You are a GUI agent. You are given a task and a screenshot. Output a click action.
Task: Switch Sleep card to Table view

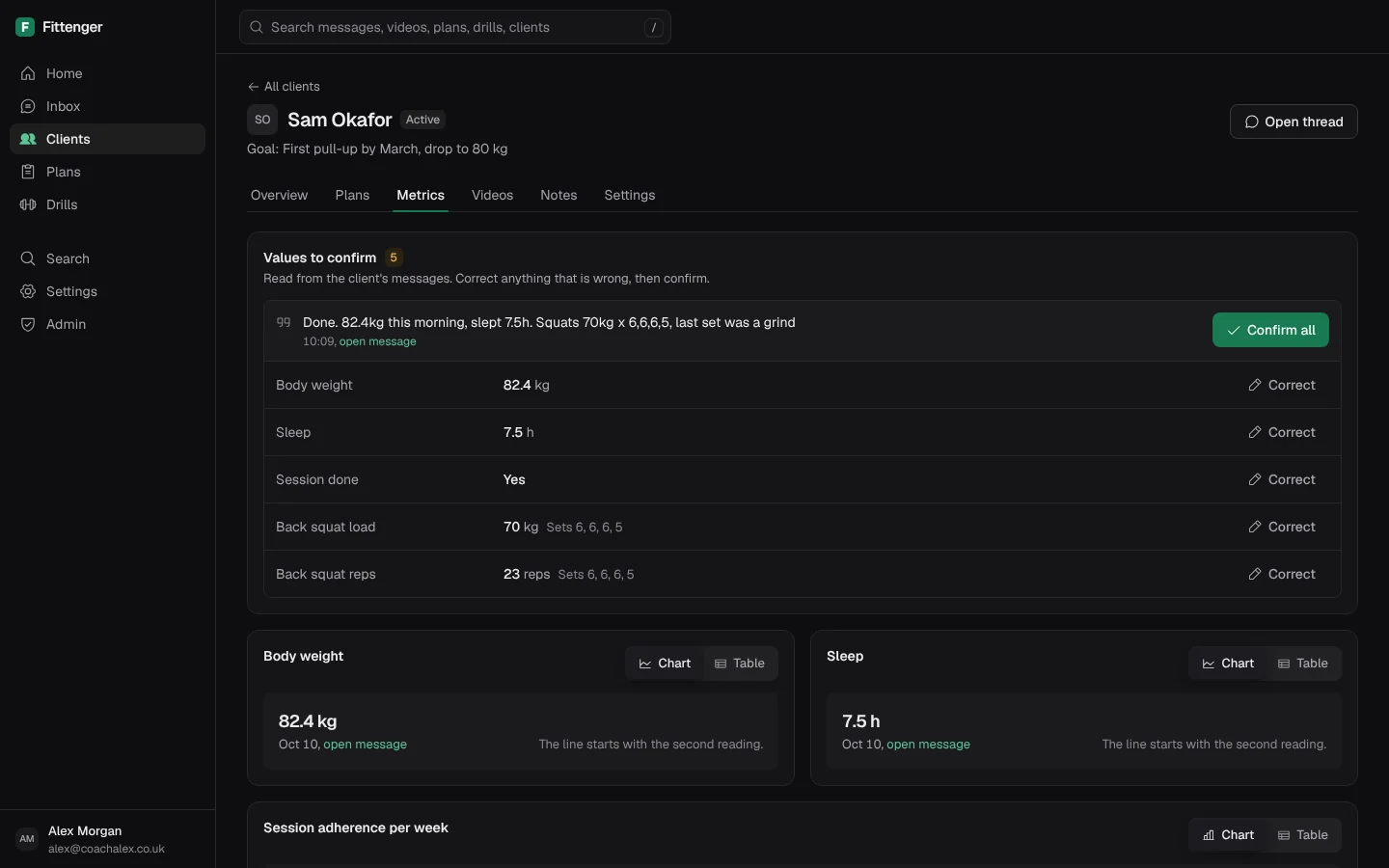(x=1303, y=664)
